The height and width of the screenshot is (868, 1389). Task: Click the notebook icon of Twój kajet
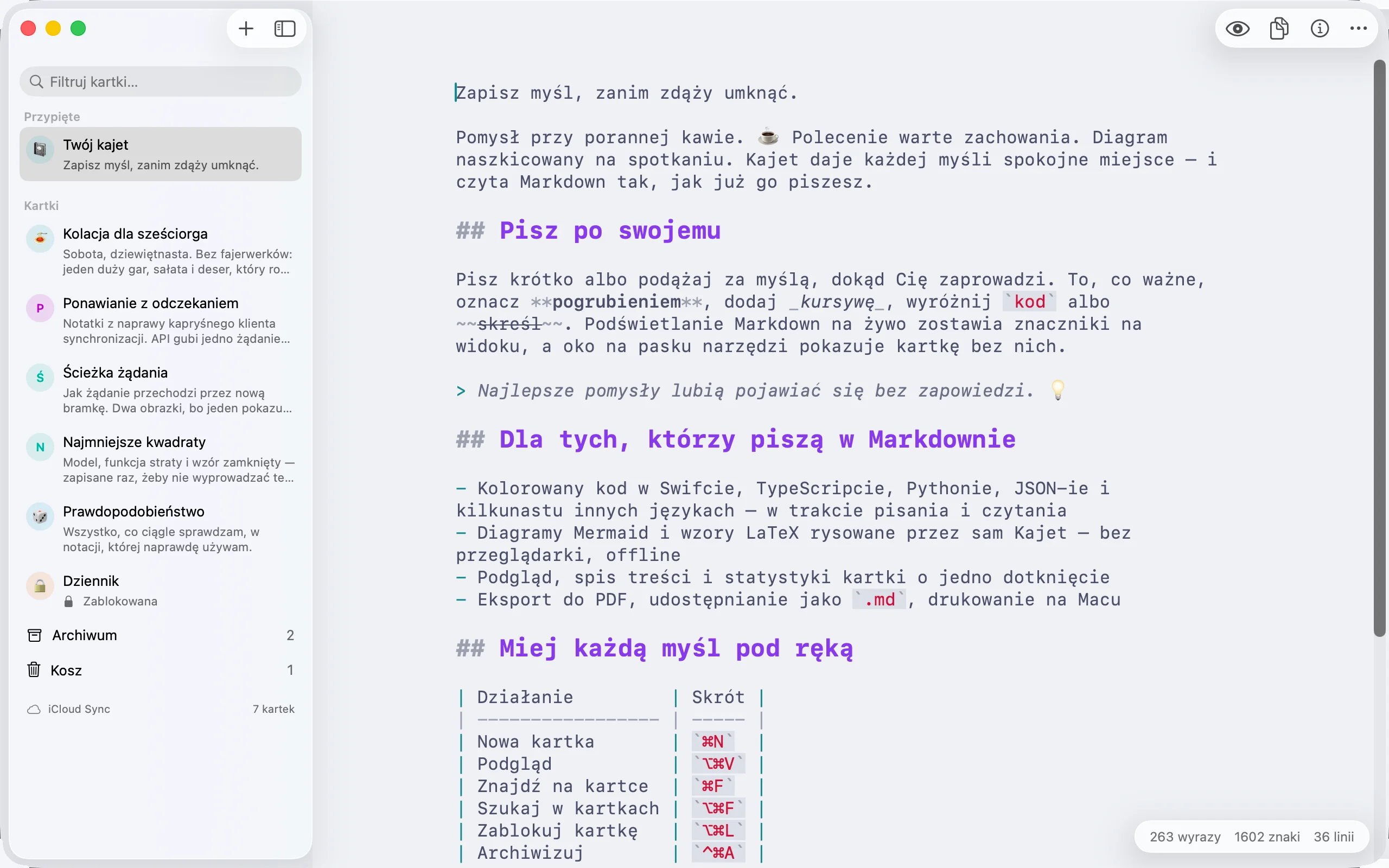(x=40, y=150)
